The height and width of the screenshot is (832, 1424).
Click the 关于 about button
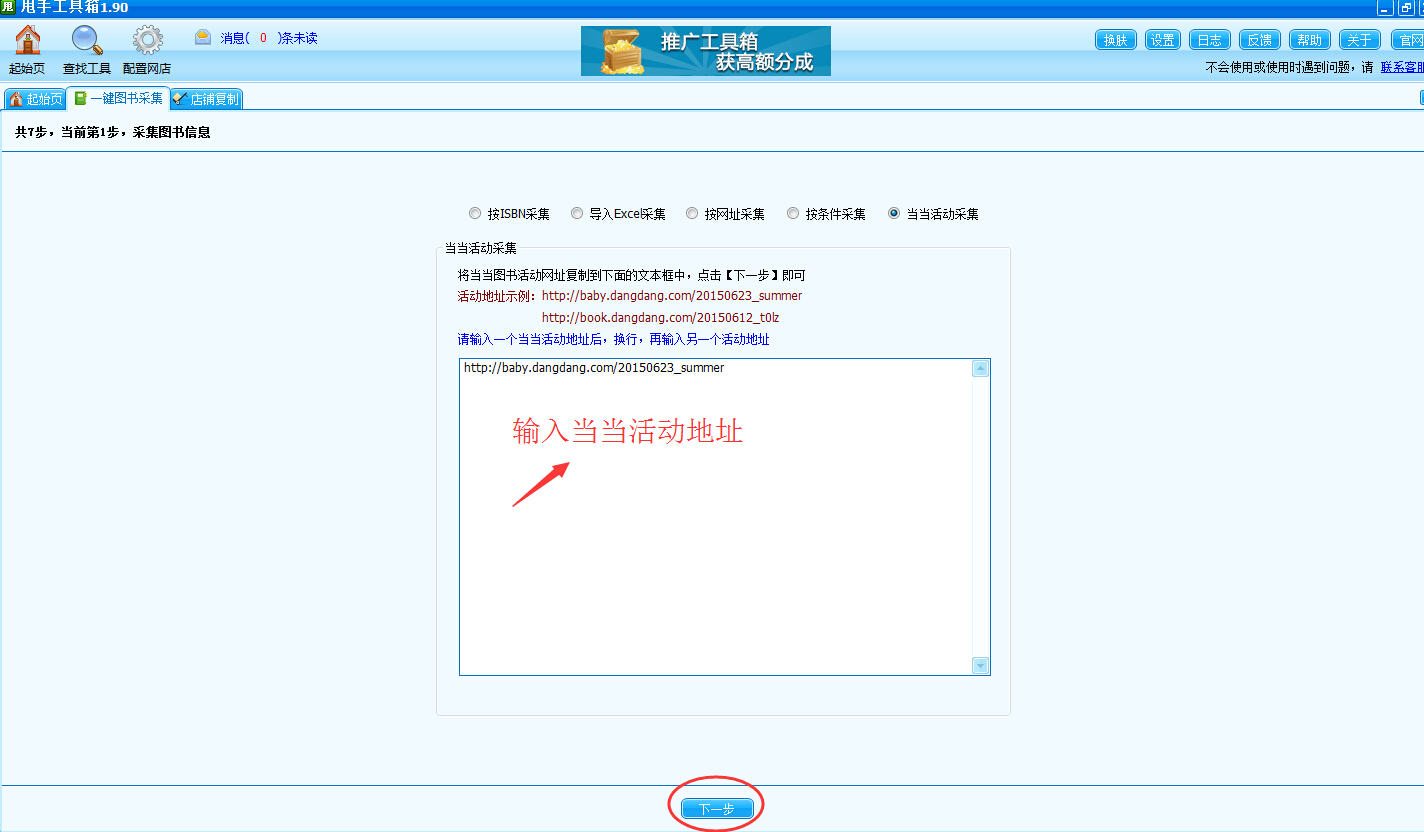1360,40
